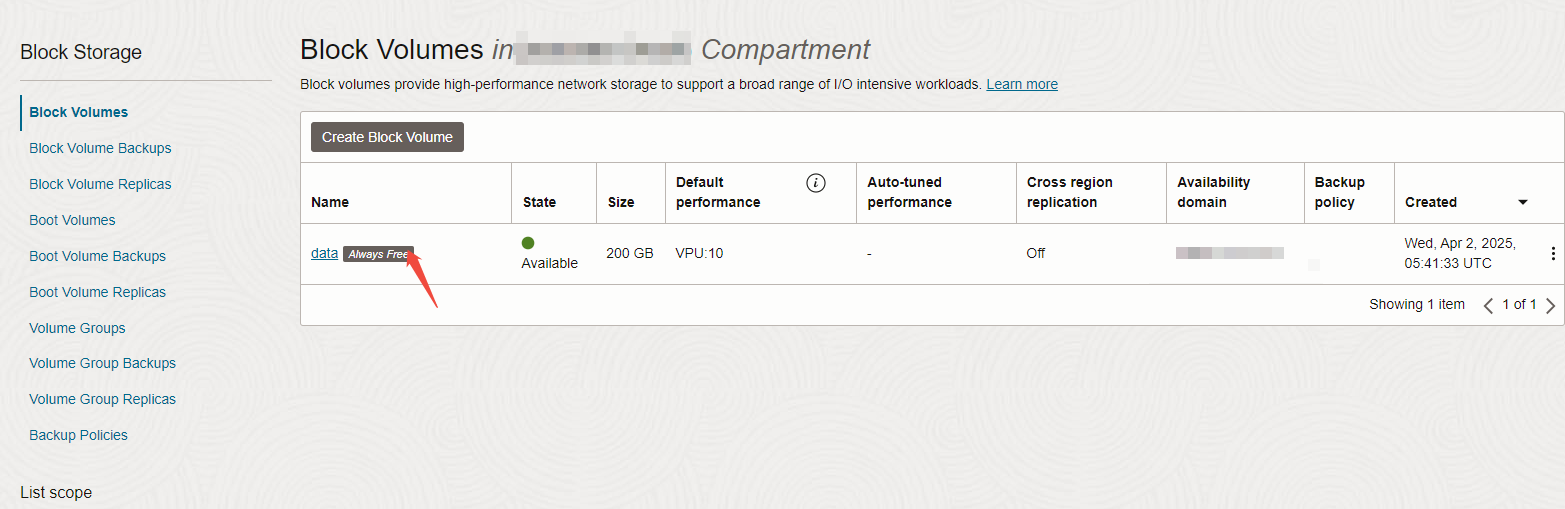This screenshot has width=1565, height=509.
Task: Open Backup Policies page
Action: 78,435
